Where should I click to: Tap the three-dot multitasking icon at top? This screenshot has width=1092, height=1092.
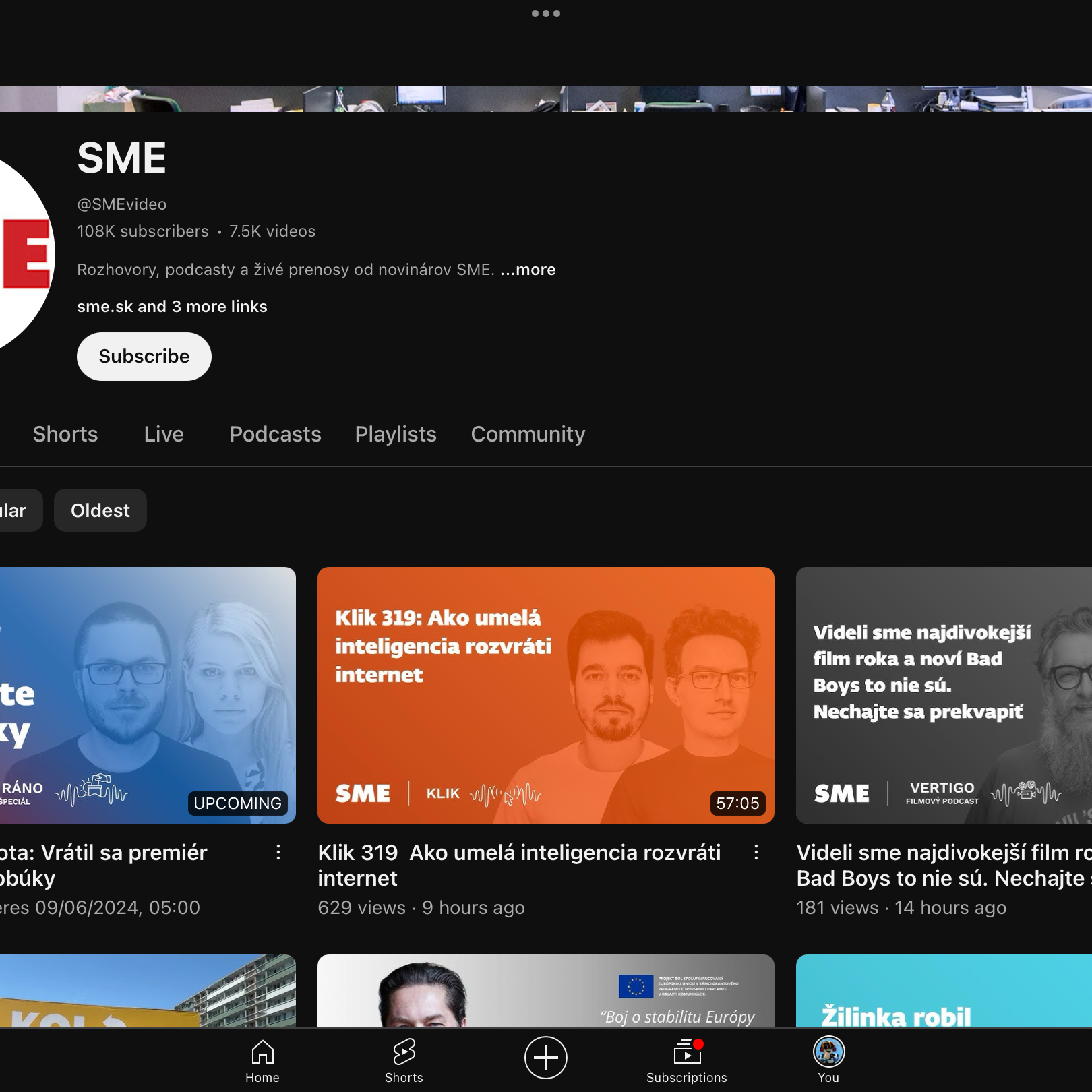545,13
